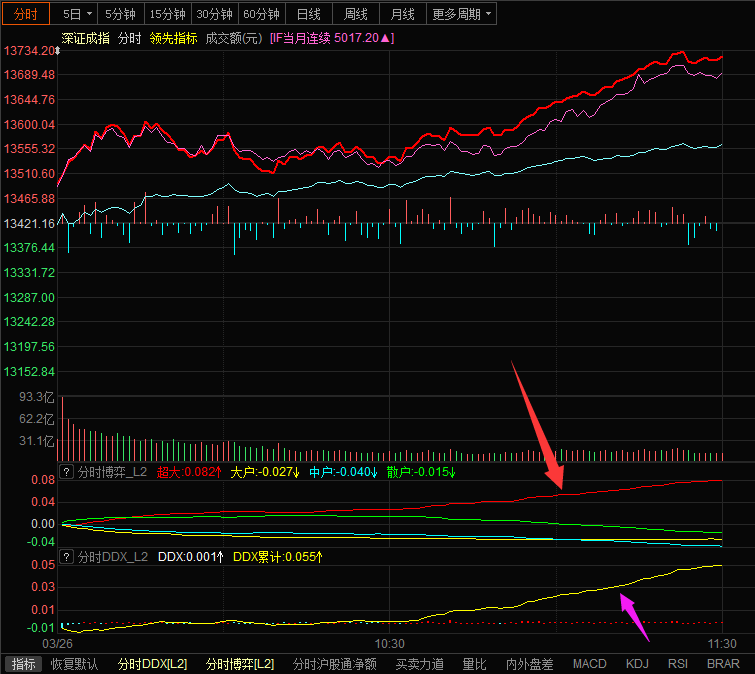The width and height of the screenshot is (755, 674).
Task: Click the 分时博弈_L2 indicator title
Action: [112, 472]
